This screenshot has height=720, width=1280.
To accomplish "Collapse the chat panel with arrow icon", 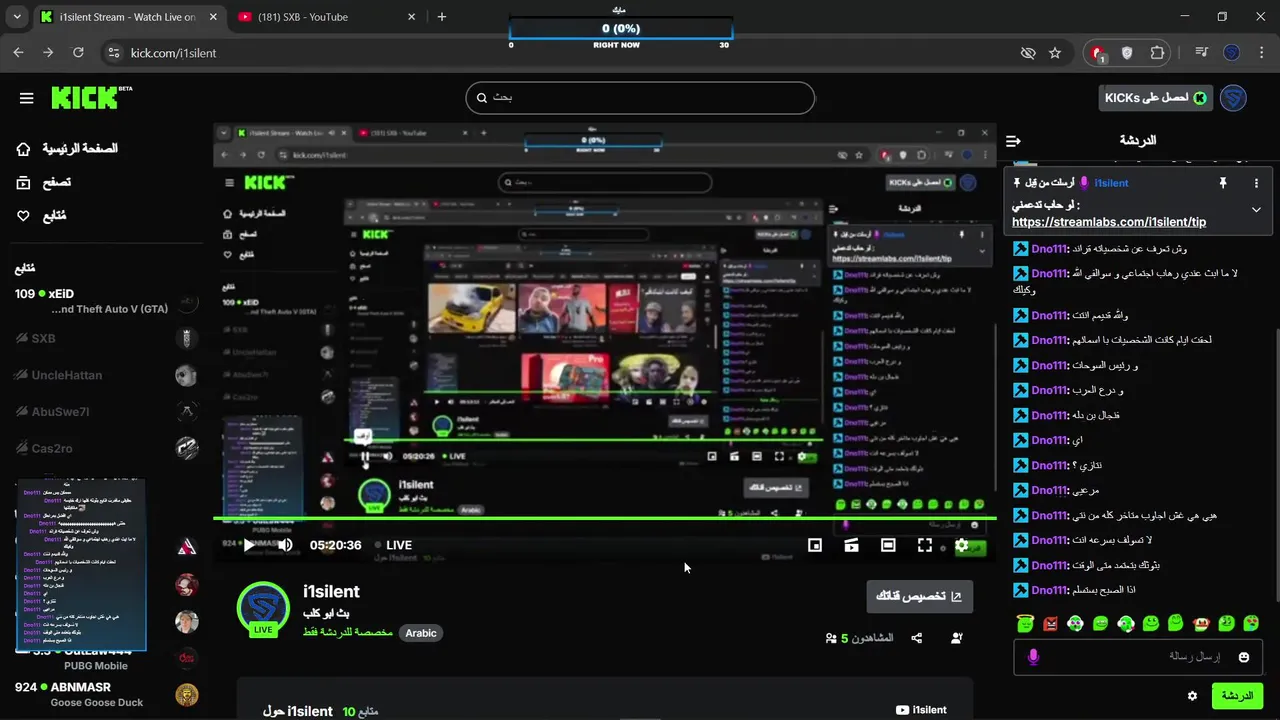I will point(1013,141).
